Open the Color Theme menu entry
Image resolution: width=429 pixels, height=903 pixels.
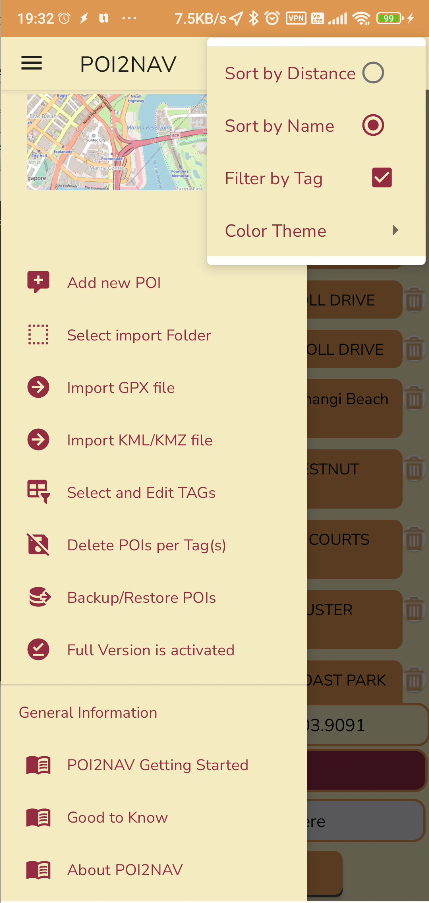(316, 230)
